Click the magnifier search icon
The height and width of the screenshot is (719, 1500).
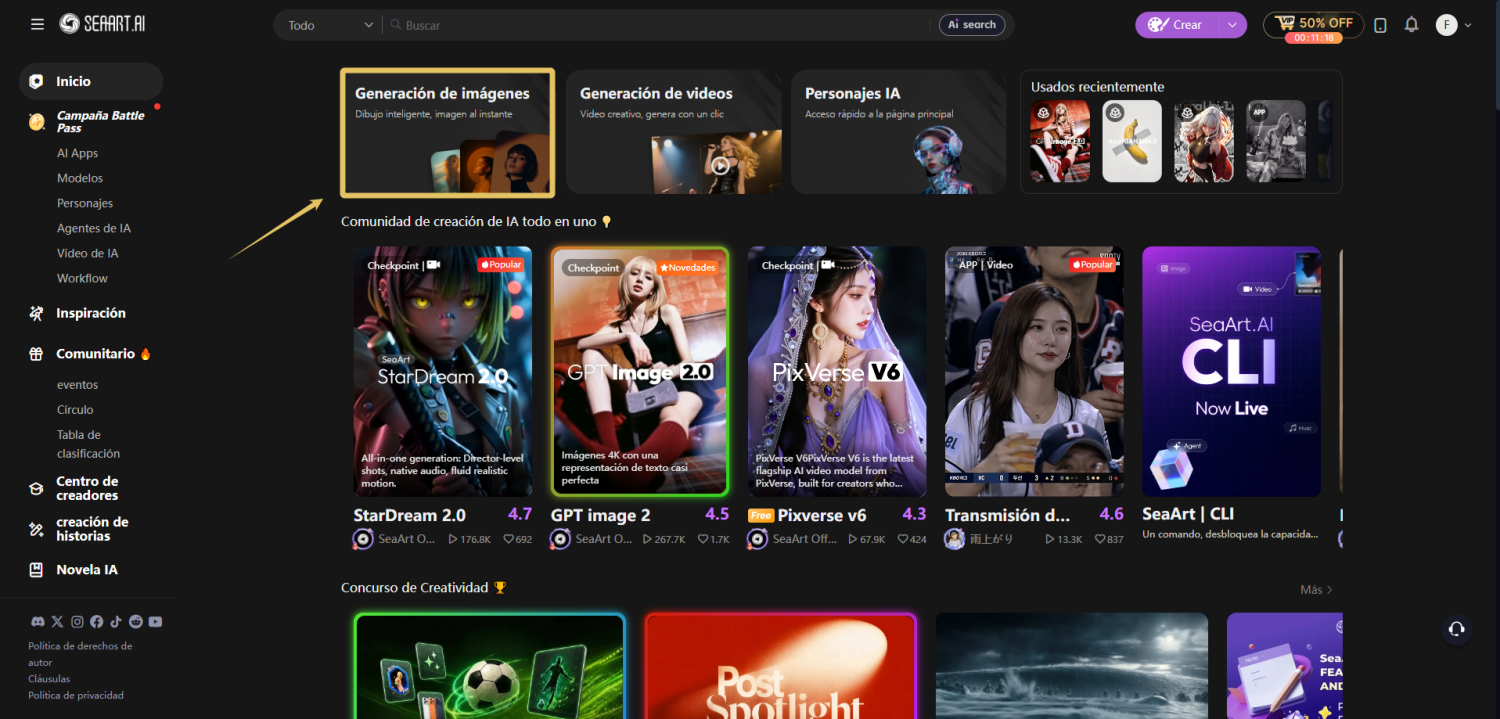click(395, 25)
